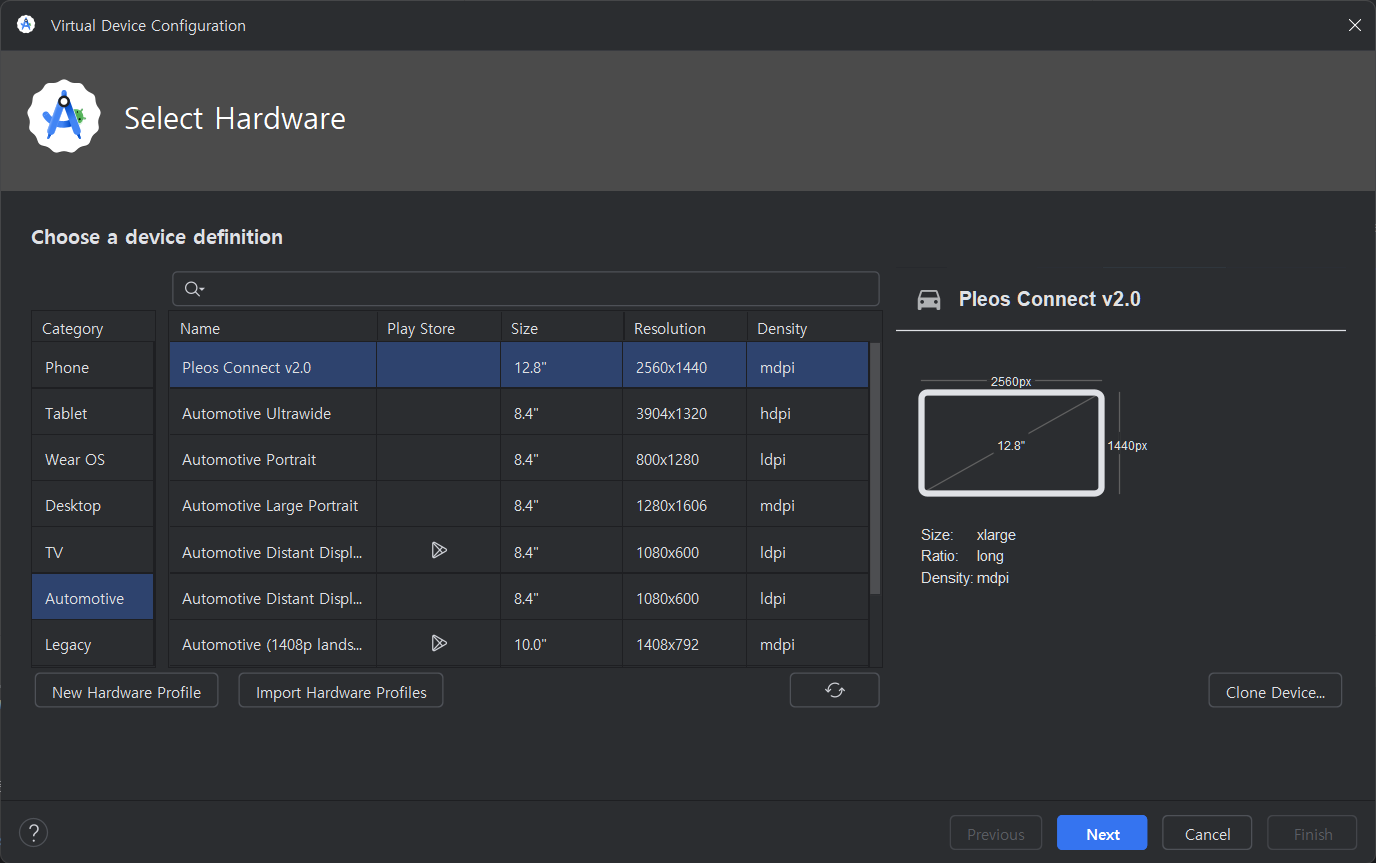Screen dimensions: 1376x863
Task: Close the Virtual Device Configuration window
Action: coord(1354,25)
